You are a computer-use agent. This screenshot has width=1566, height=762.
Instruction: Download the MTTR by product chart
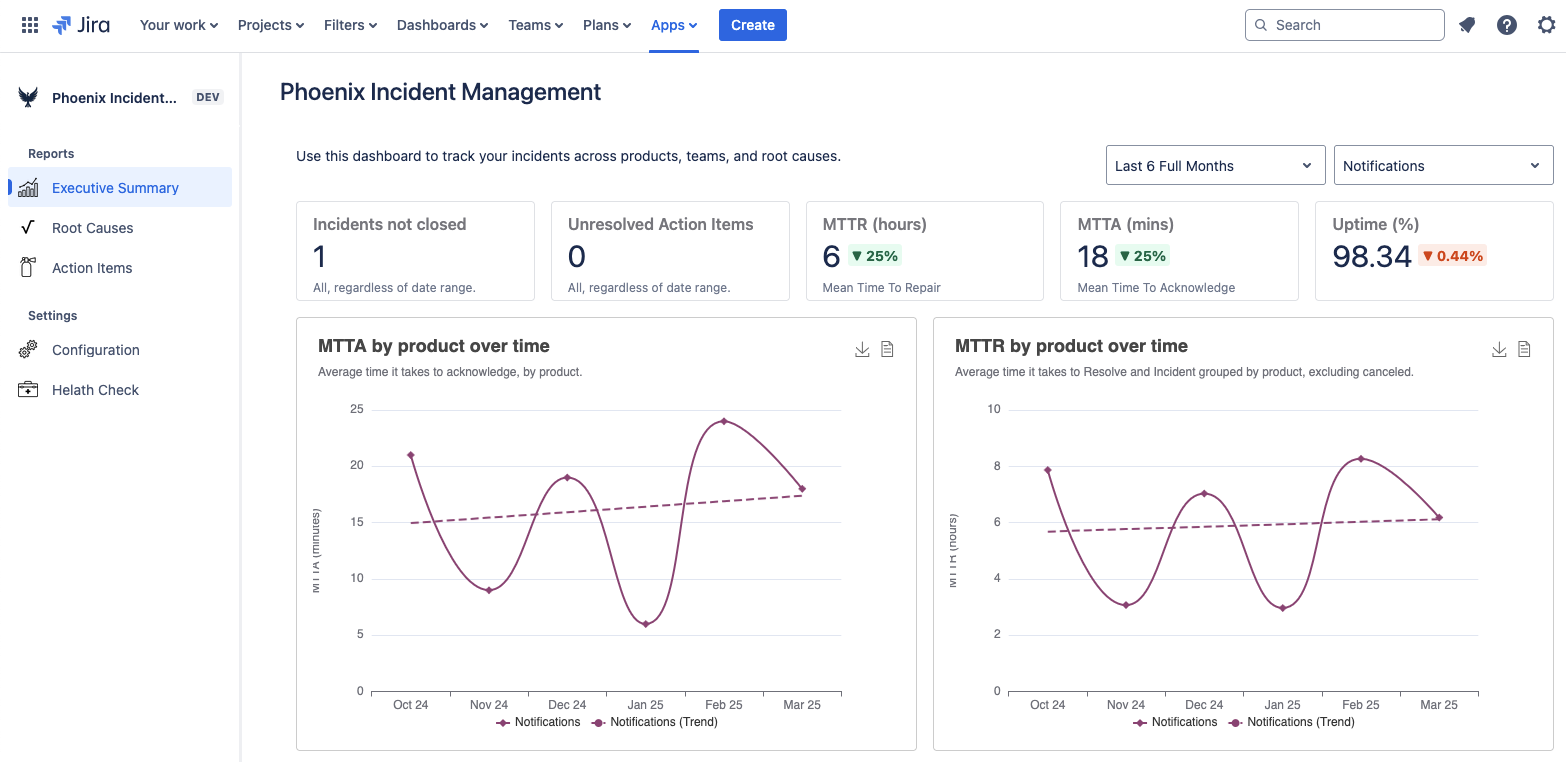1499,349
